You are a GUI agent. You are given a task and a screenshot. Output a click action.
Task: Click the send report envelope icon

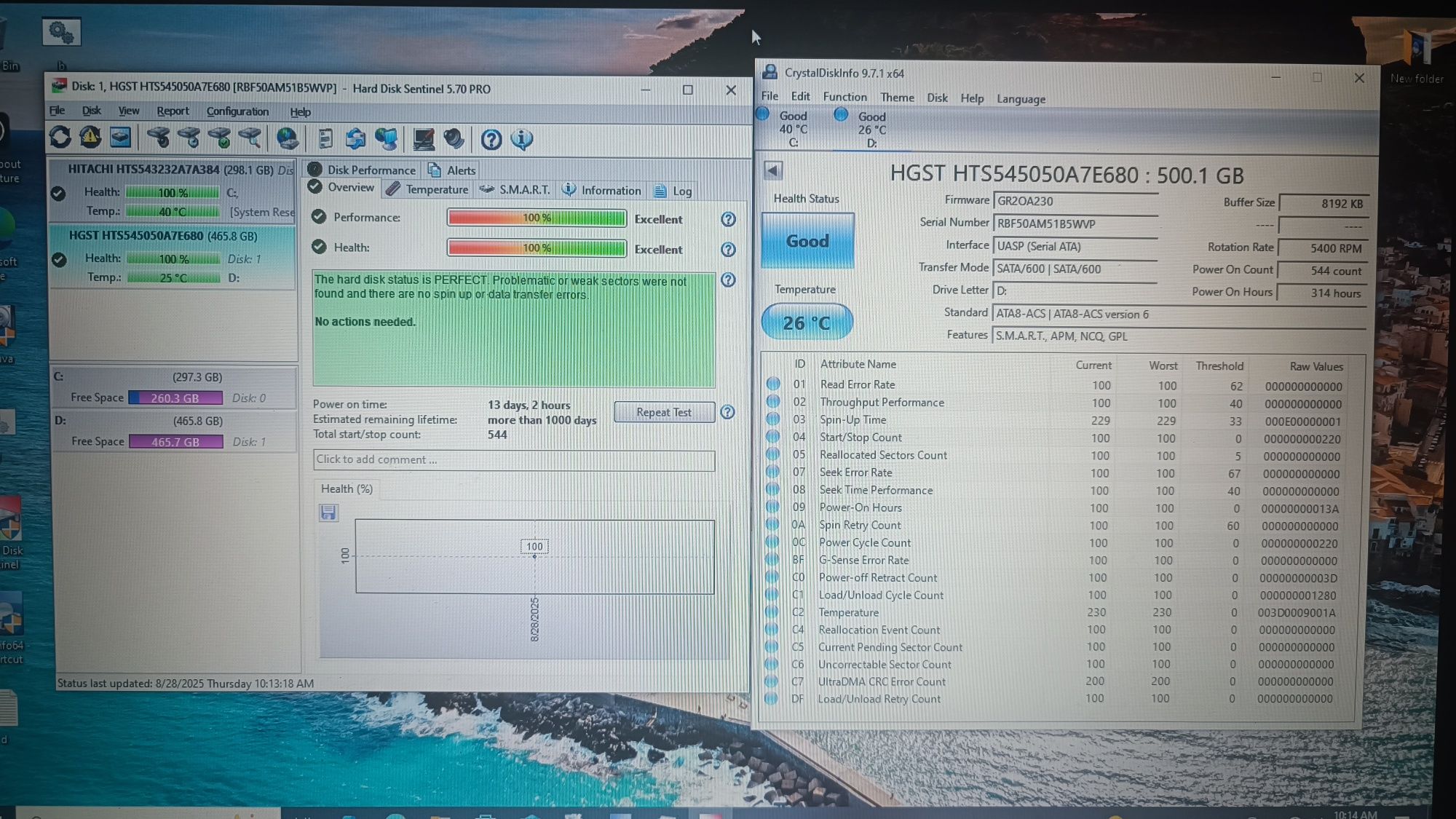pos(355,138)
